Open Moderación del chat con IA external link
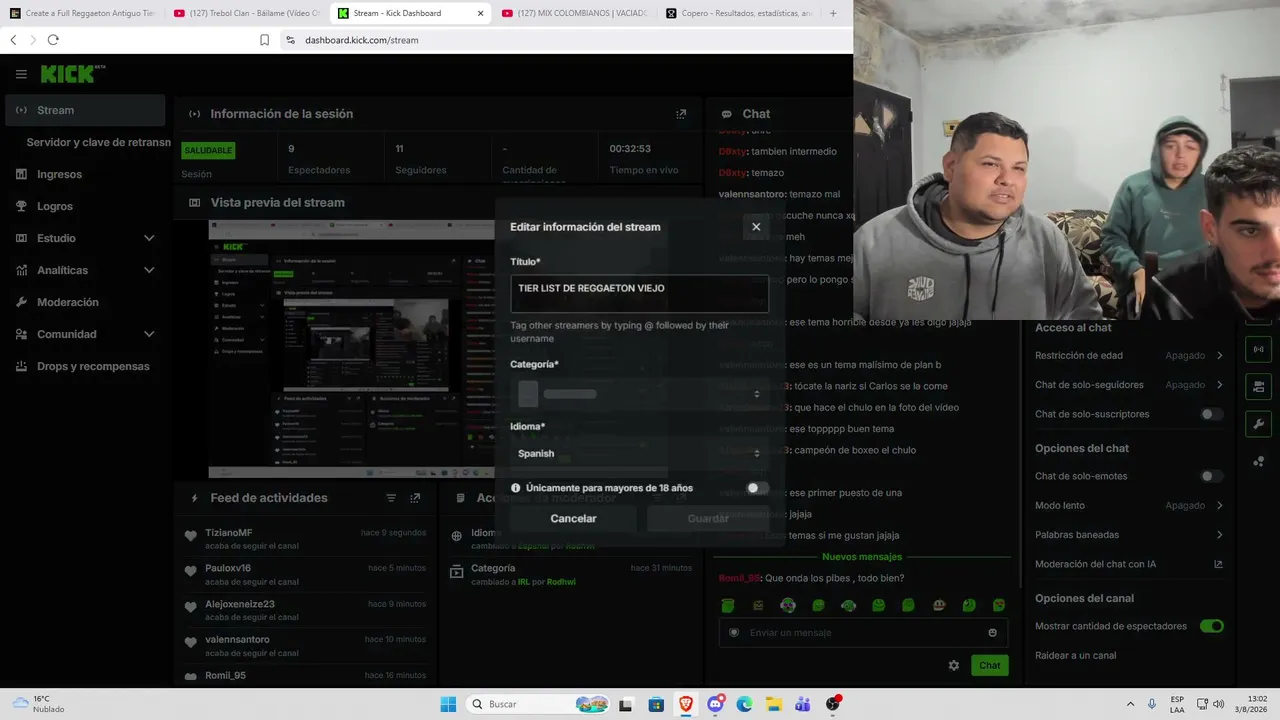 tap(1218, 564)
